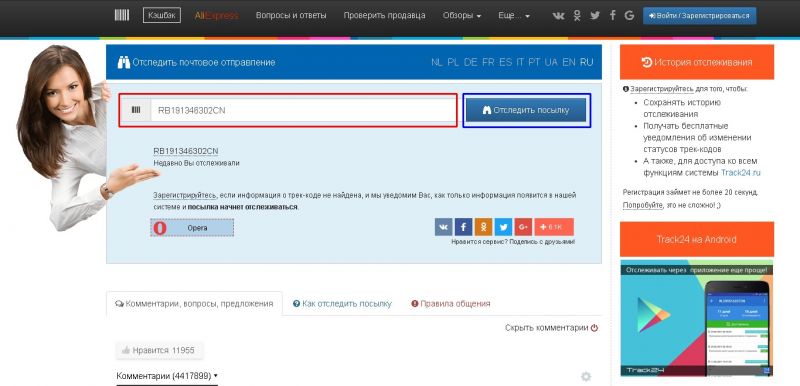Click the recently tracked RB191346302CN link
800x386 pixels.
coord(186,151)
